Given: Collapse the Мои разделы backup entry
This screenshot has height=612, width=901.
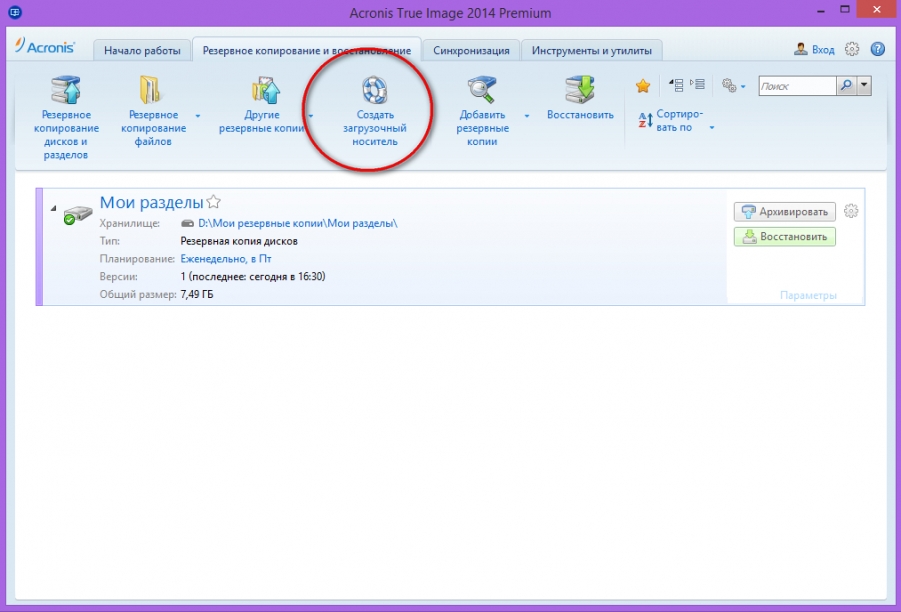Looking at the screenshot, I should click(x=53, y=208).
